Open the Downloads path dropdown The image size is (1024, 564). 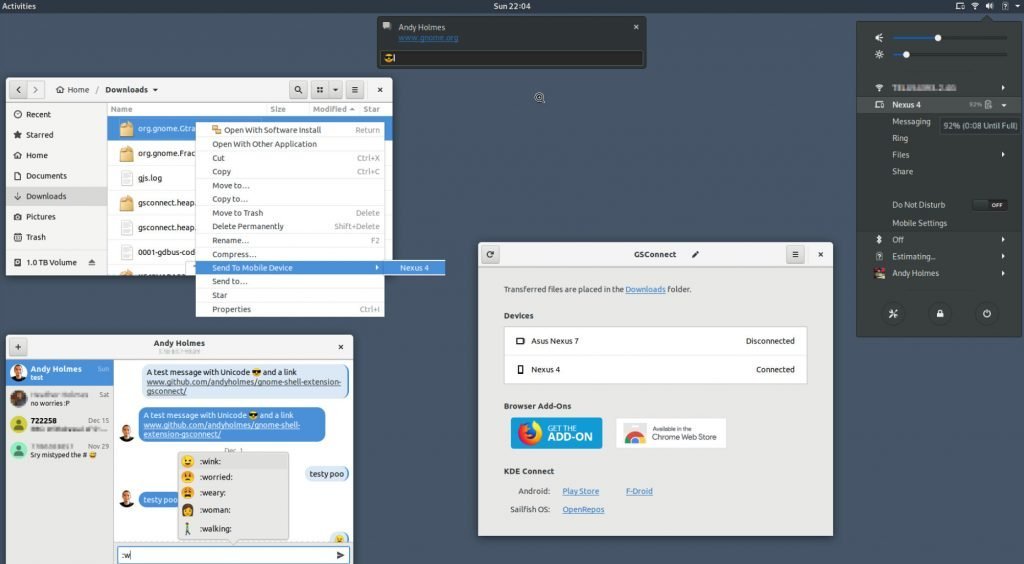tap(155, 90)
